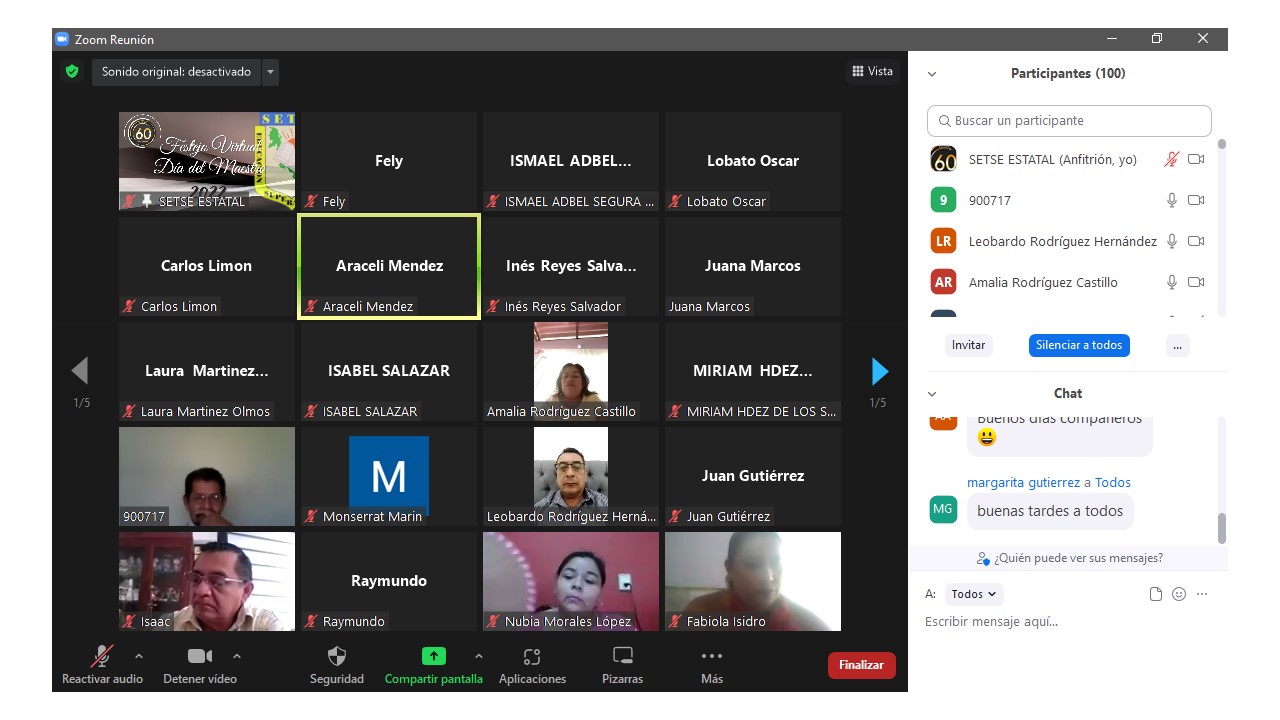Viewport: 1280px width, 720px height.
Task: Click AR avatar of Amalia in participants
Action: coord(943,282)
